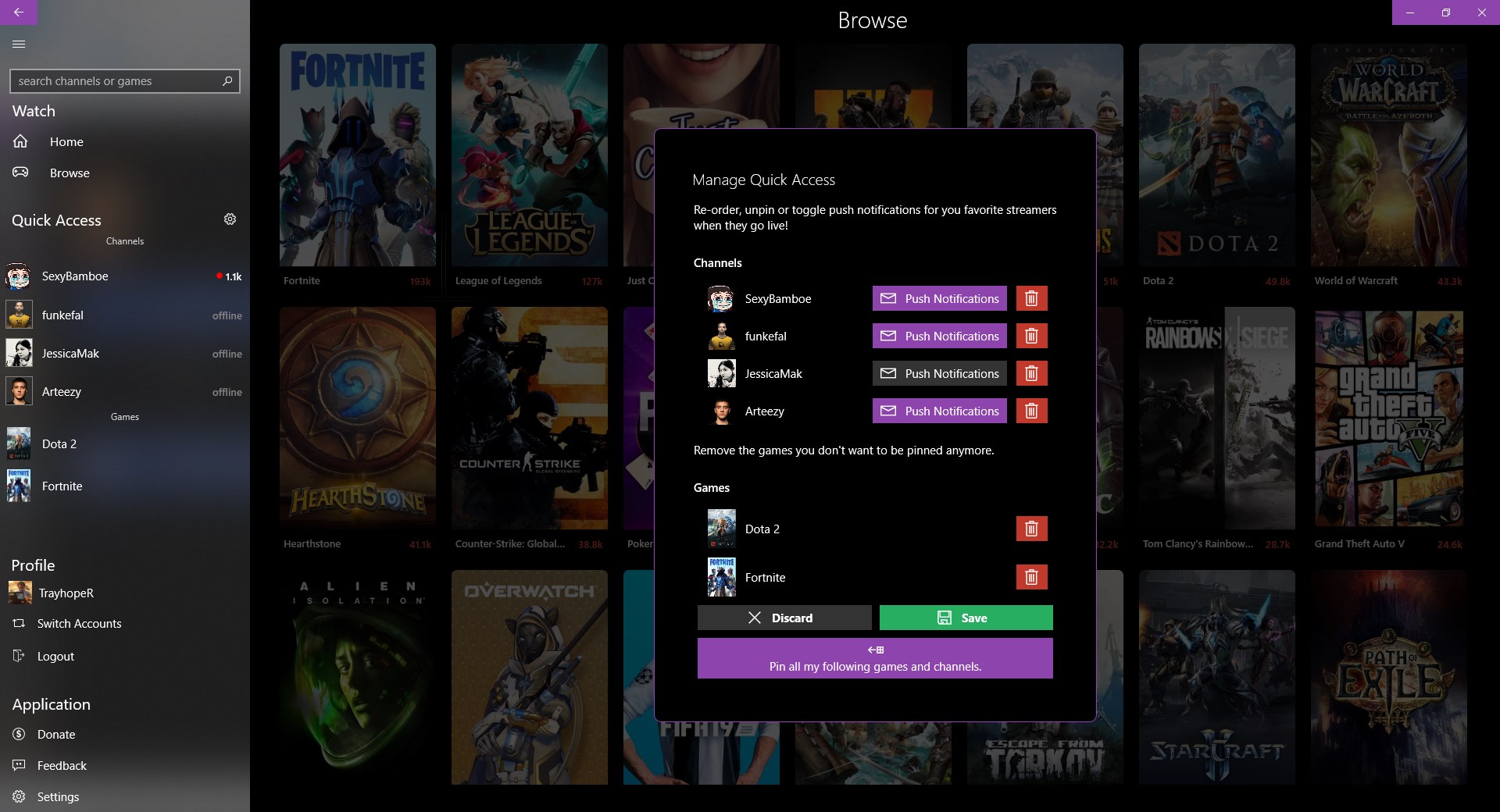
Task: Delete Fortnite from pinned games list
Action: pyautogui.click(x=1031, y=577)
